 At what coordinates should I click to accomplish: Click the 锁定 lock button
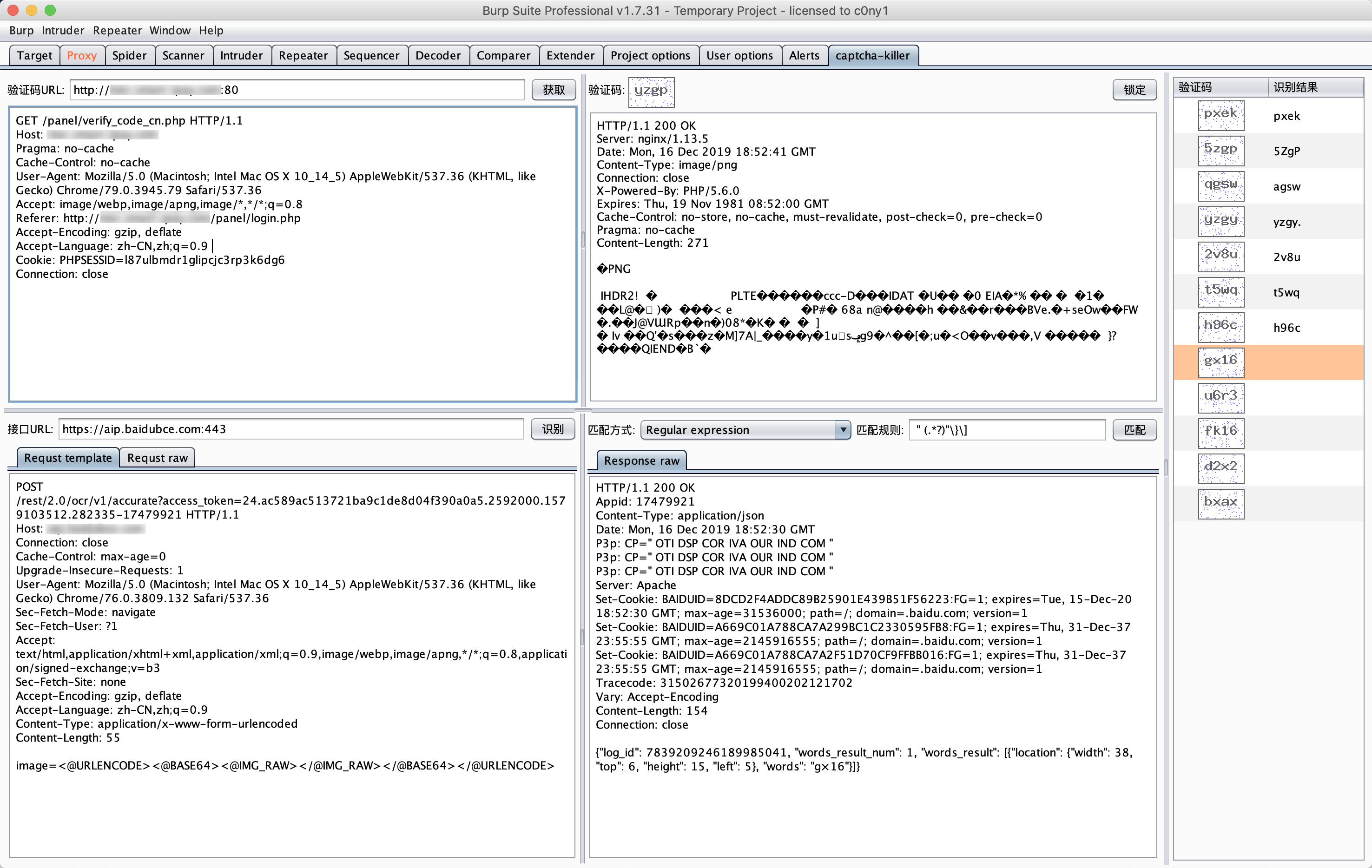tap(1134, 89)
